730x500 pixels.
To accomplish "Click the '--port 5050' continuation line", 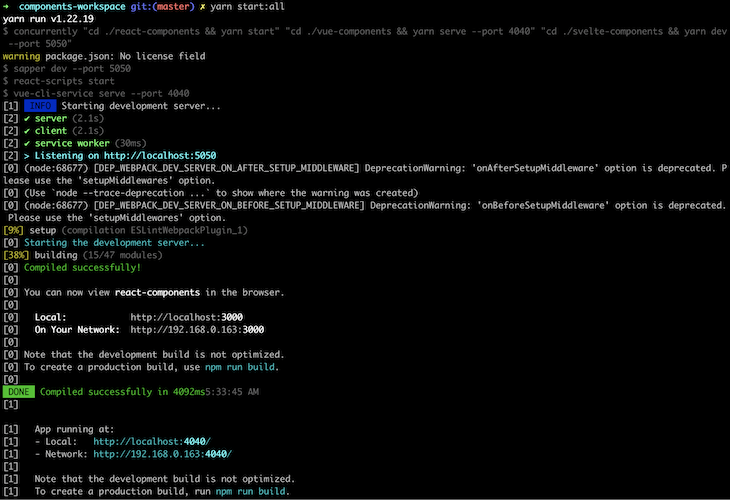I will click(40, 44).
